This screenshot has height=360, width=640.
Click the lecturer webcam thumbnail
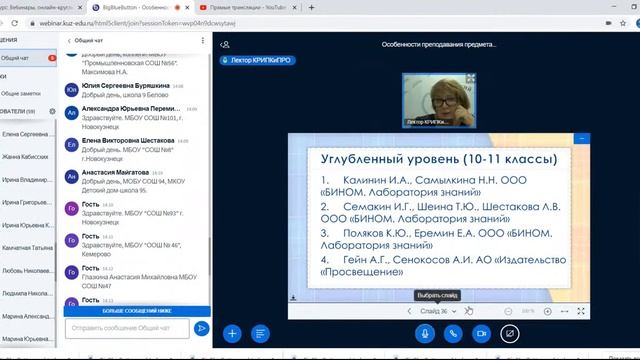tap(439, 100)
